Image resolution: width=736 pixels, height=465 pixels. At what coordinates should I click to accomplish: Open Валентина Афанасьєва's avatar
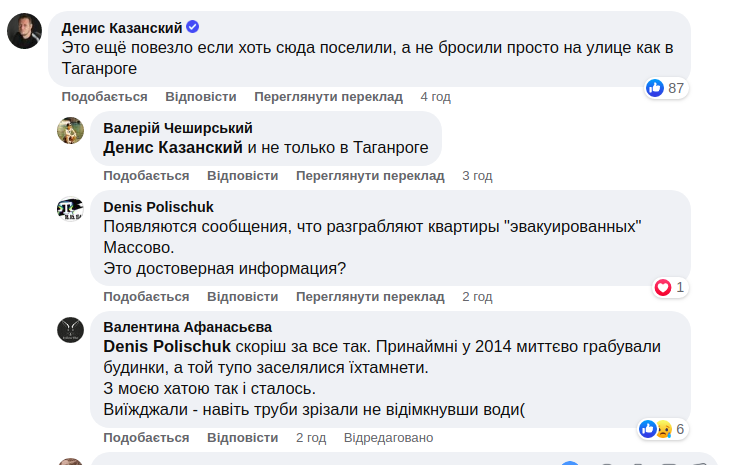(x=69, y=330)
